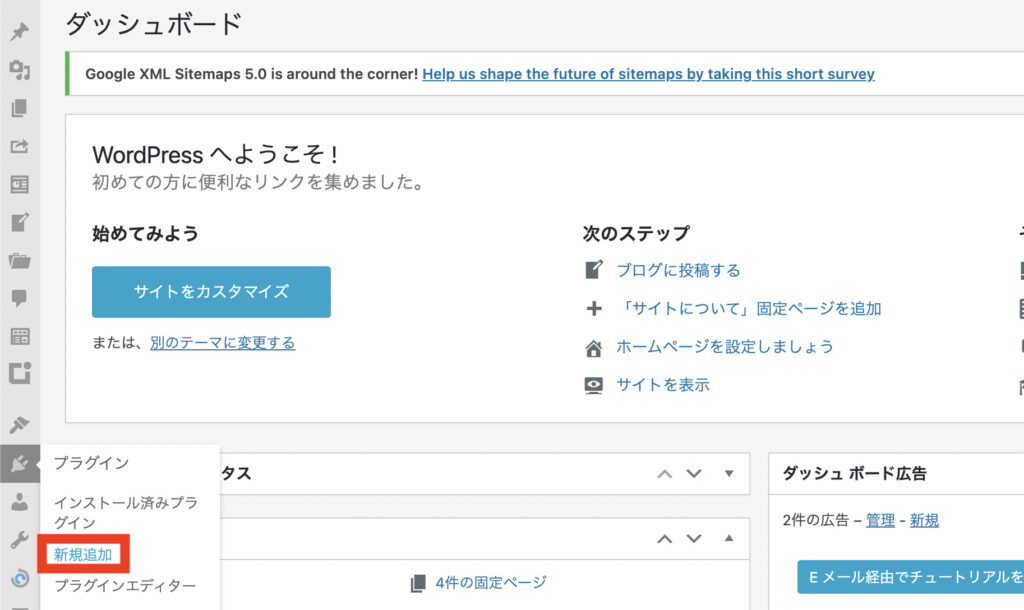The height and width of the screenshot is (610, 1024).
Task: Move the ...タス widget down
Action: tap(694, 474)
